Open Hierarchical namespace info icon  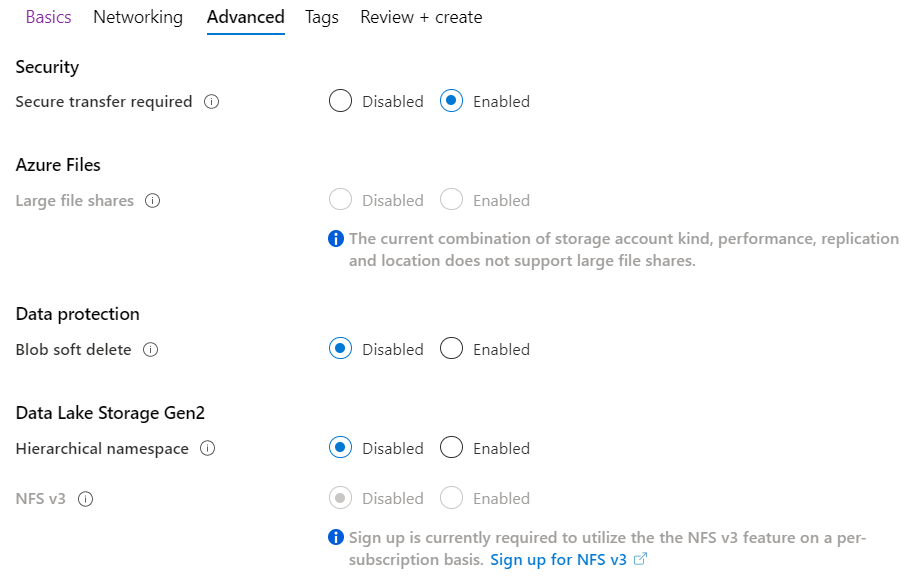click(x=207, y=448)
